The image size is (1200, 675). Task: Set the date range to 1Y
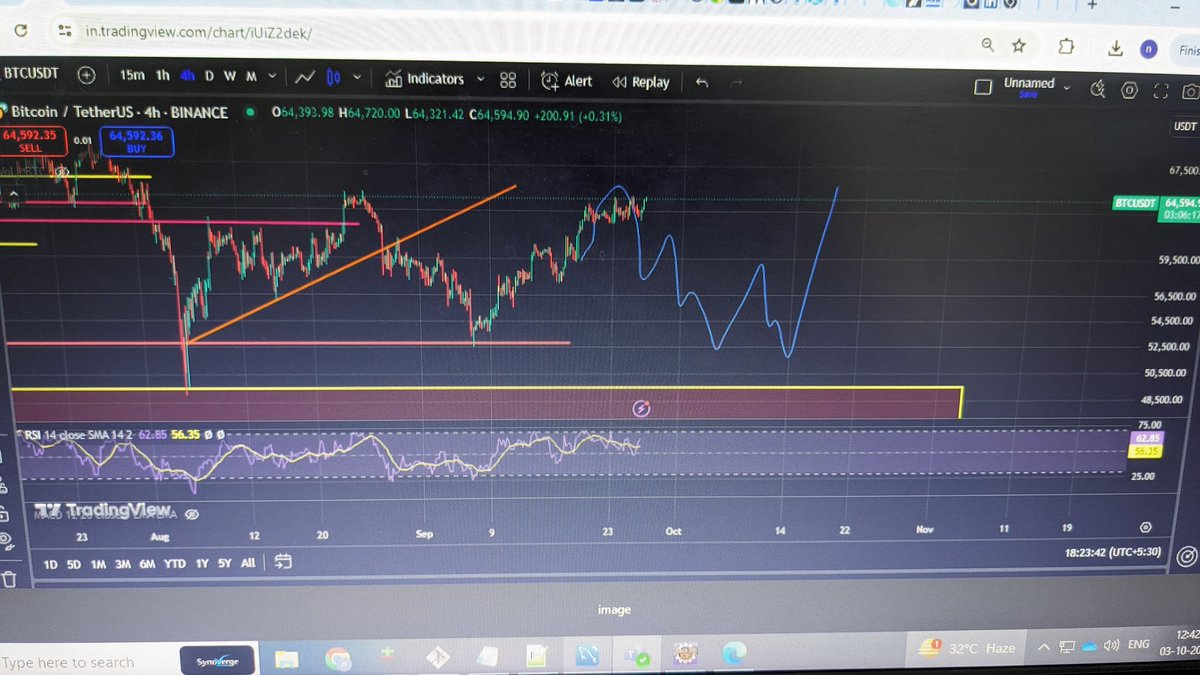tap(202, 564)
